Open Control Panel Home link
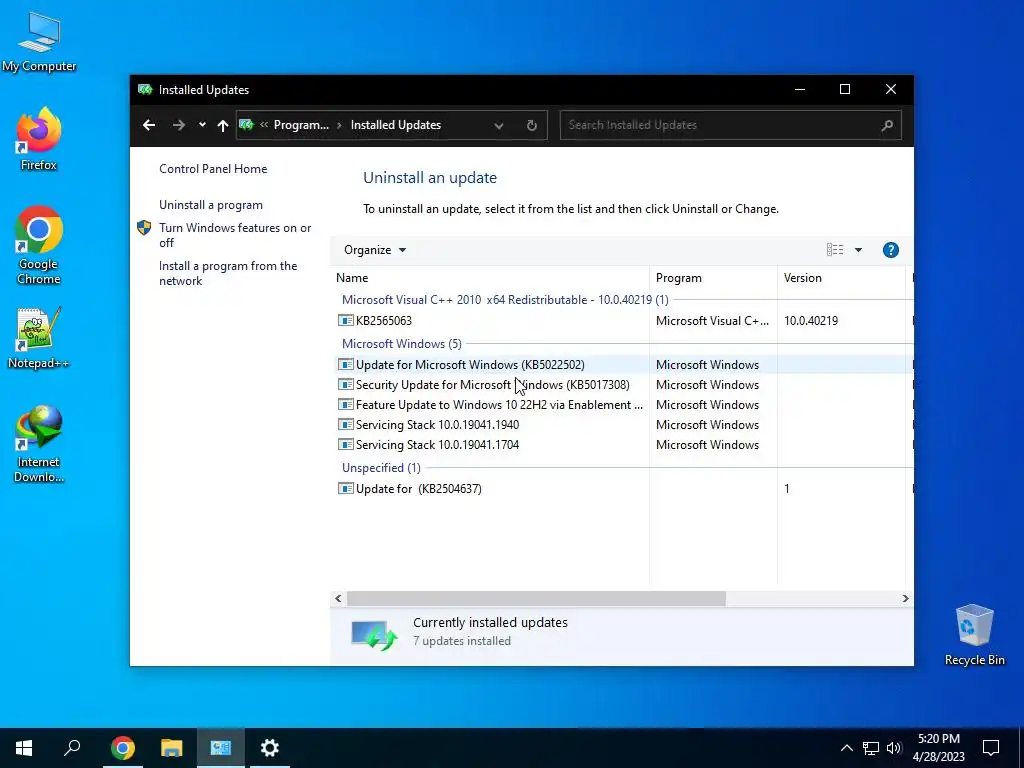This screenshot has width=1024, height=768. (213, 168)
